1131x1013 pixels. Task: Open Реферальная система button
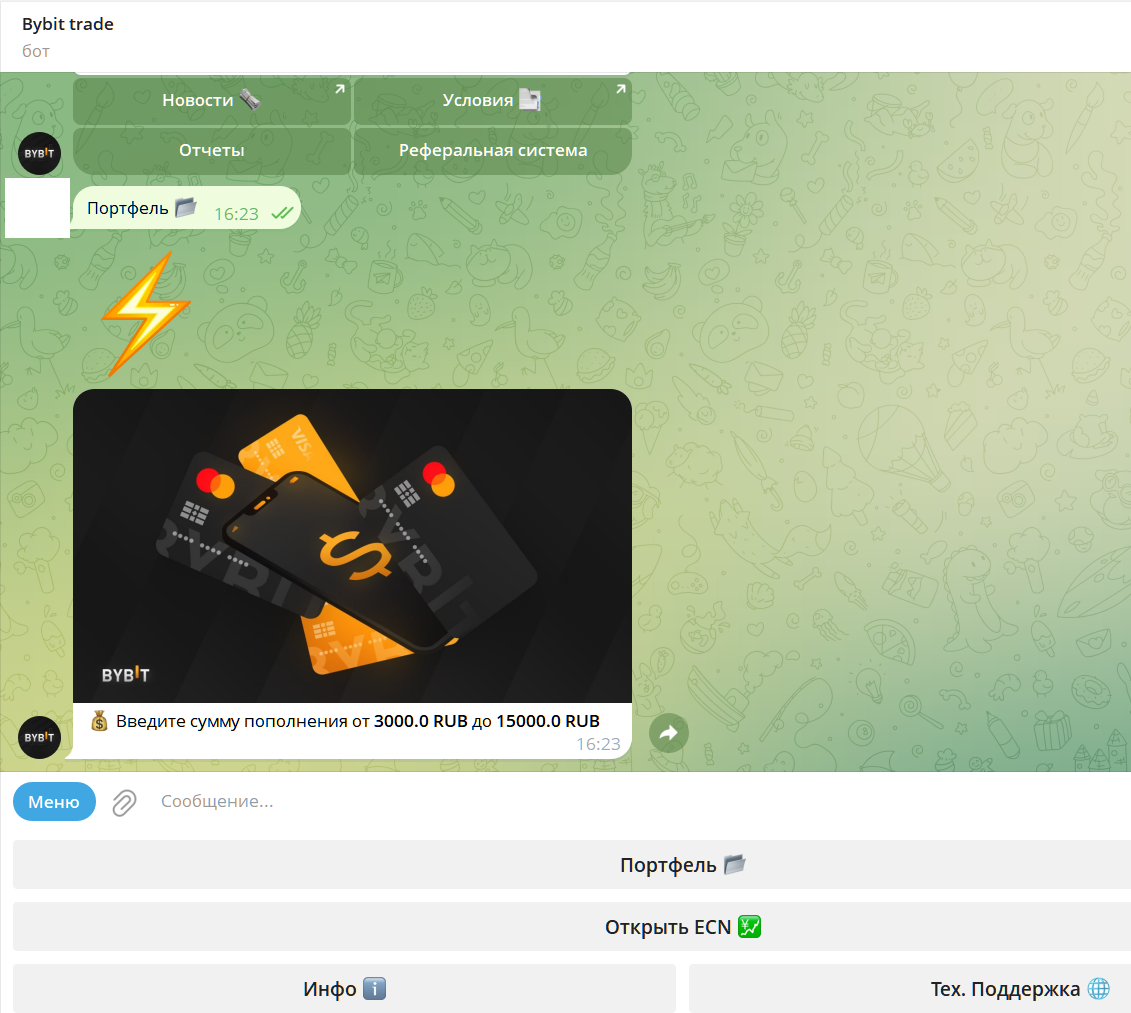tap(493, 151)
